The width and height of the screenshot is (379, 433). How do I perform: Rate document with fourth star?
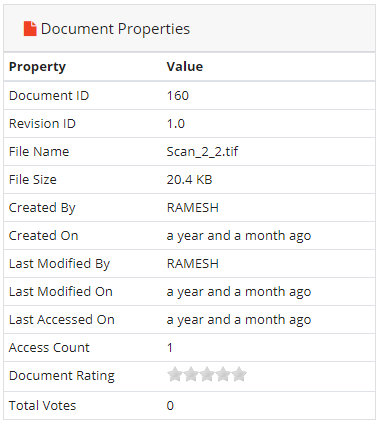tap(223, 375)
